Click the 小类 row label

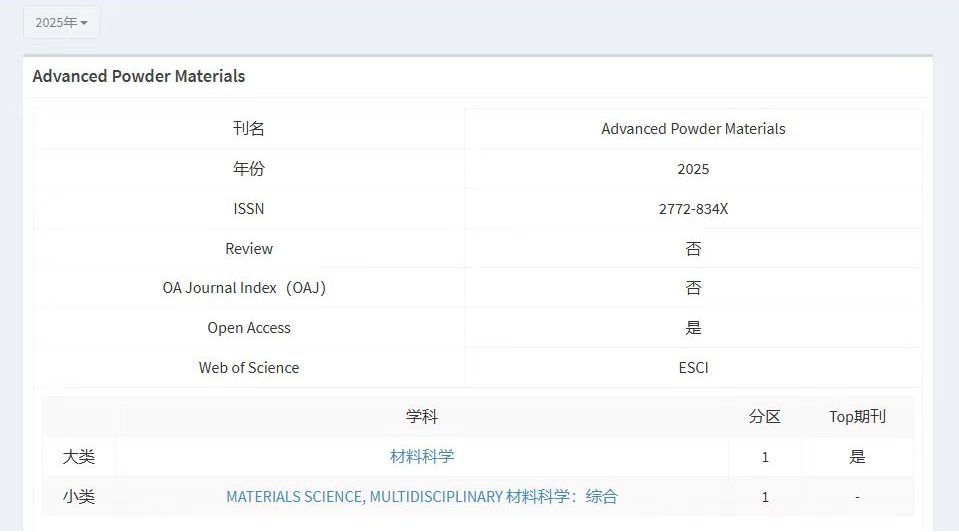tap(79, 496)
